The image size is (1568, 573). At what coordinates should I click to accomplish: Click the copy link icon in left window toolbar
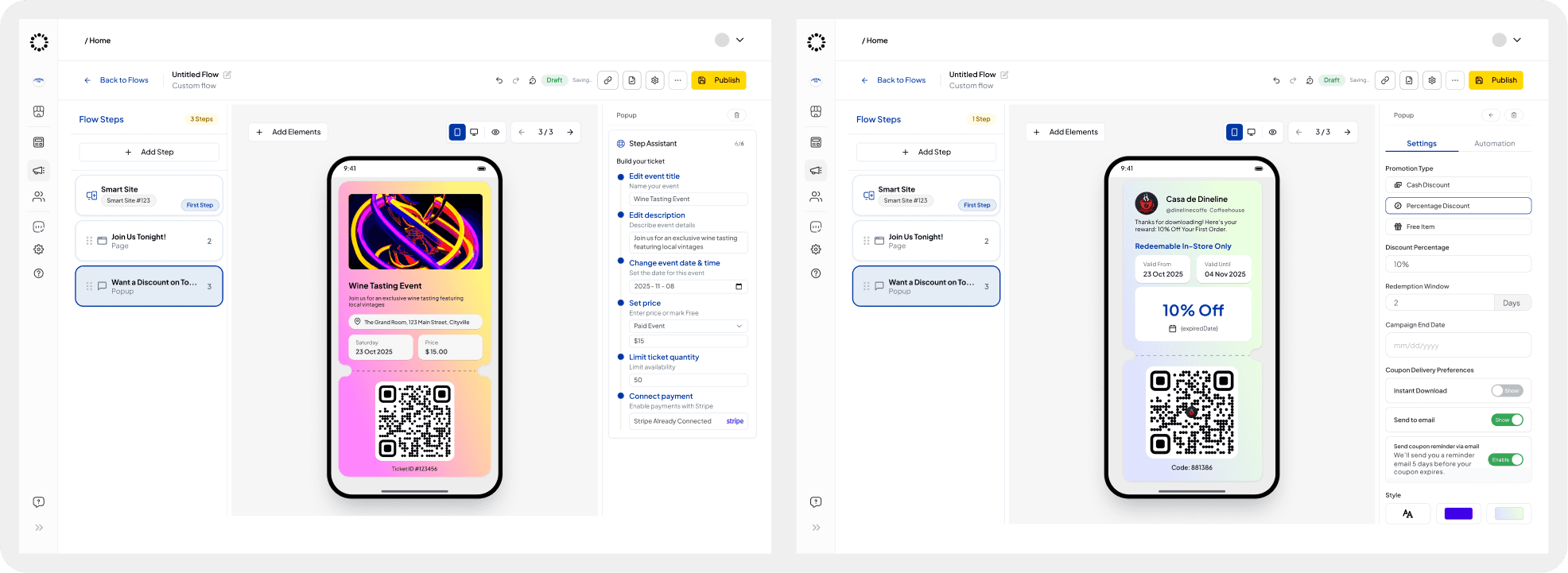[608, 80]
